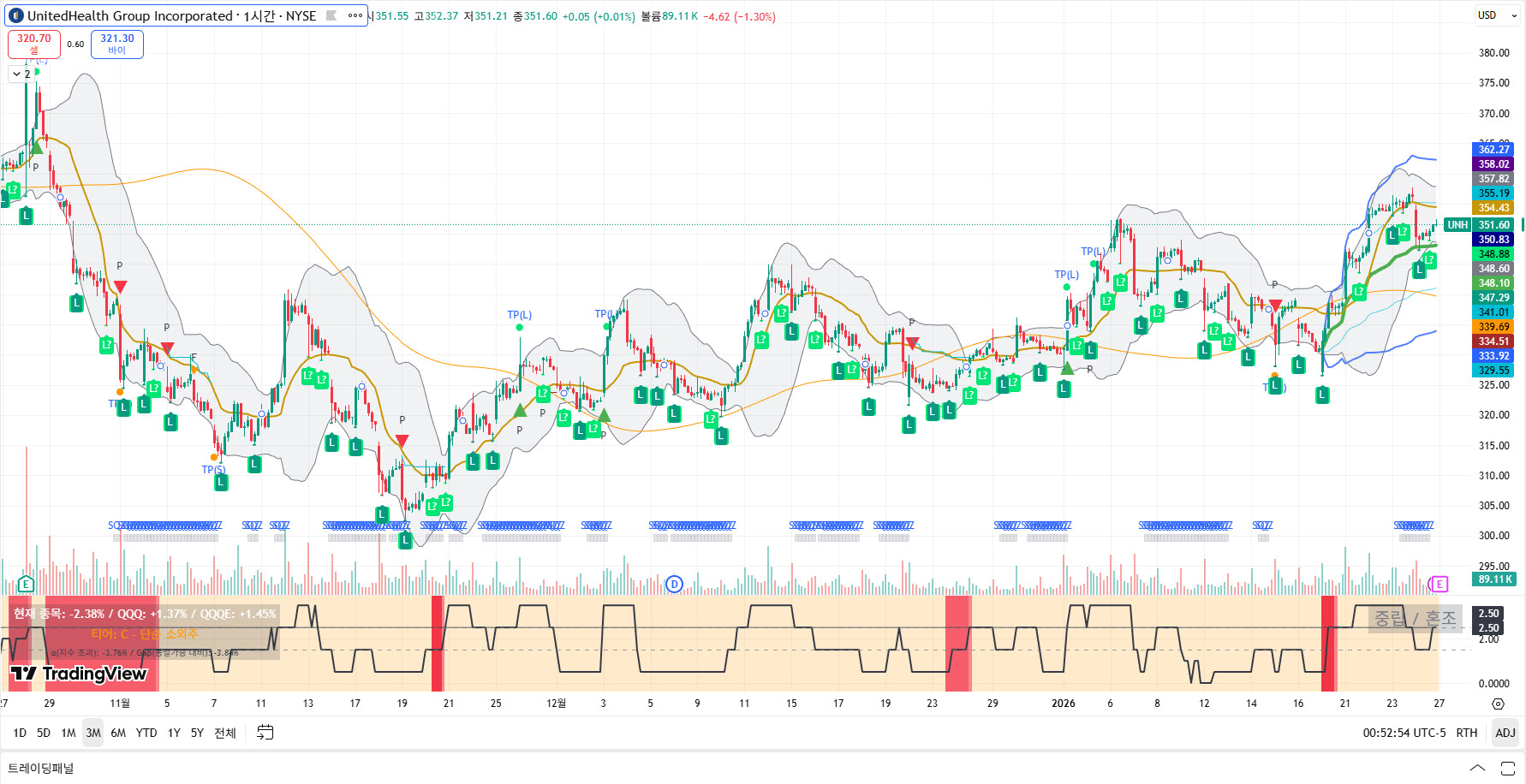This screenshot has height=784, width=1526.
Task: Toggle ADJ dividend adjustment
Action: (1505, 733)
